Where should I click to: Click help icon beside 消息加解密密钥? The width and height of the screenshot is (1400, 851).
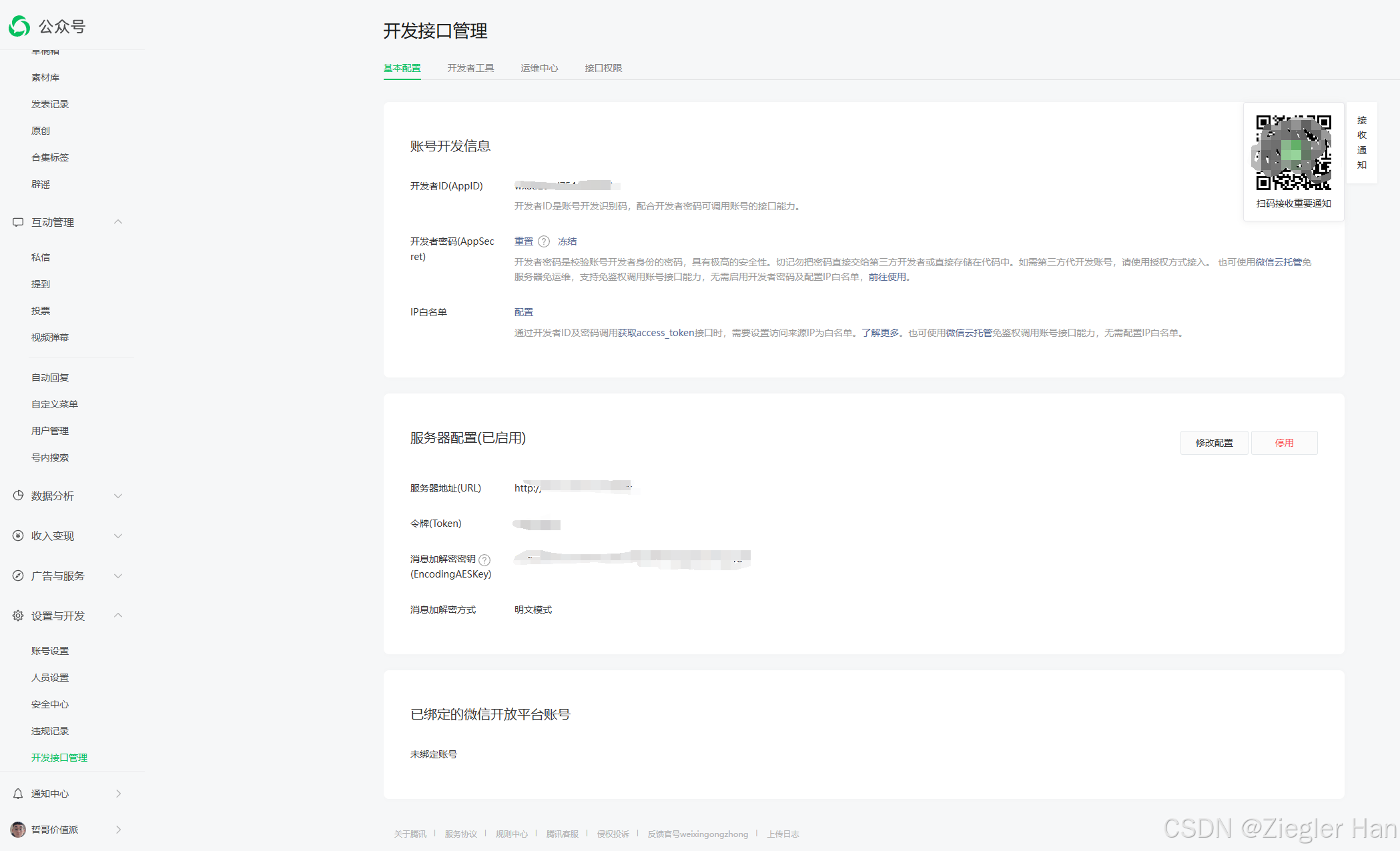(x=484, y=560)
